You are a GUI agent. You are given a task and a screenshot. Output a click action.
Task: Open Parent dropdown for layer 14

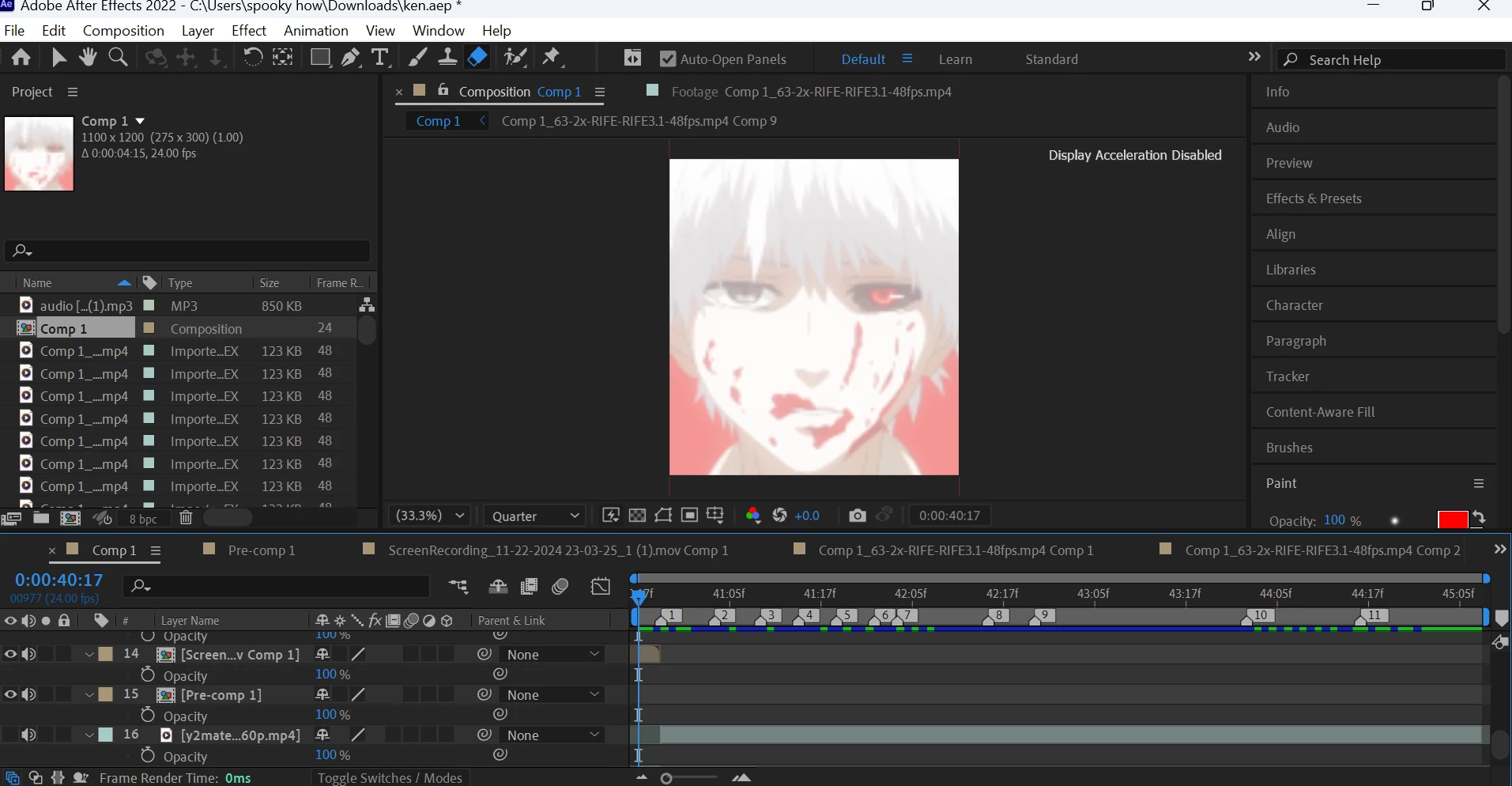[x=552, y=655]
